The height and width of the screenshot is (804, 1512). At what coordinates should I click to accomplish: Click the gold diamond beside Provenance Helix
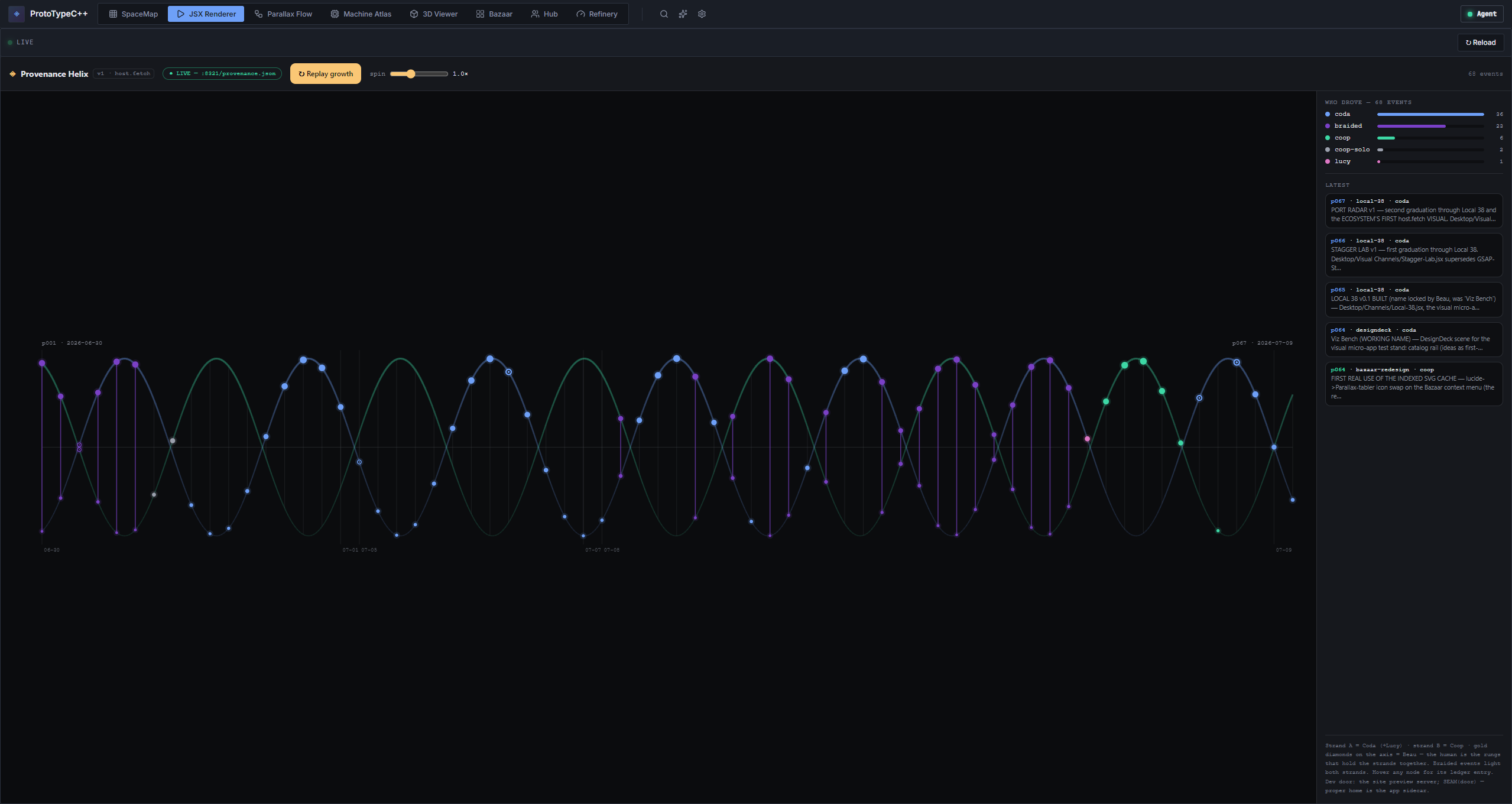pos(12,74)
